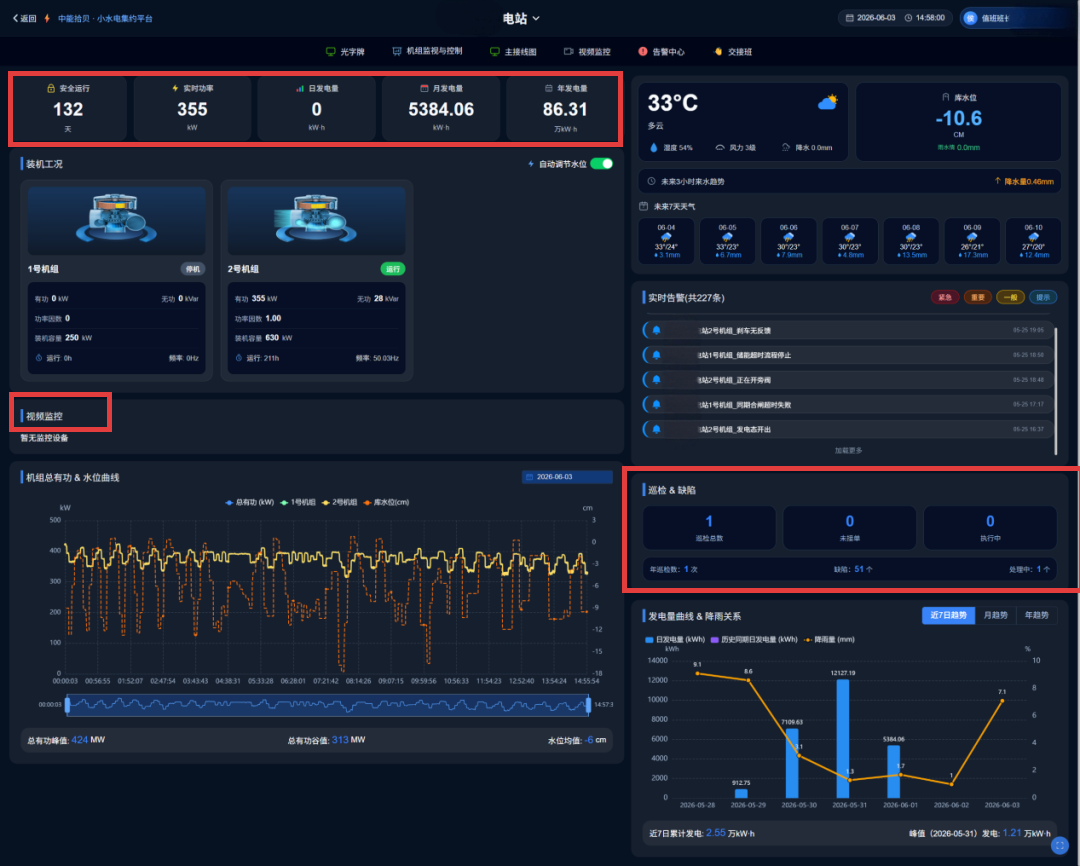This screenshot has height=866, width=1080.
Task: Open the 2026-06-03 chart date picker
Action: pyautogui.click(x=567, y=477)
